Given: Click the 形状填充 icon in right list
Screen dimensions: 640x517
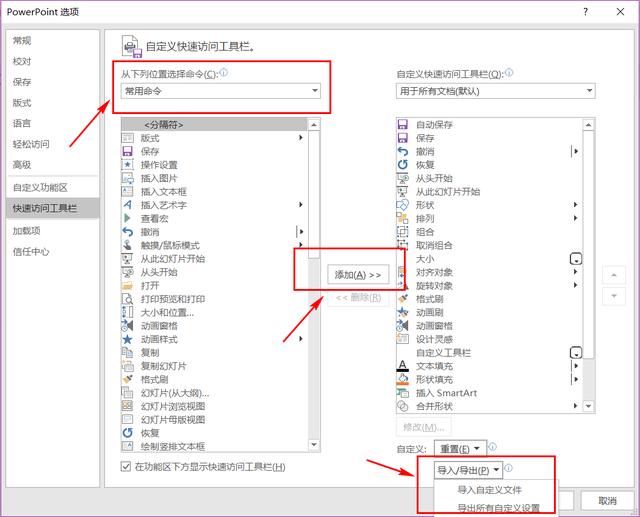Looking at the screenshot, I should pos(402,379).
